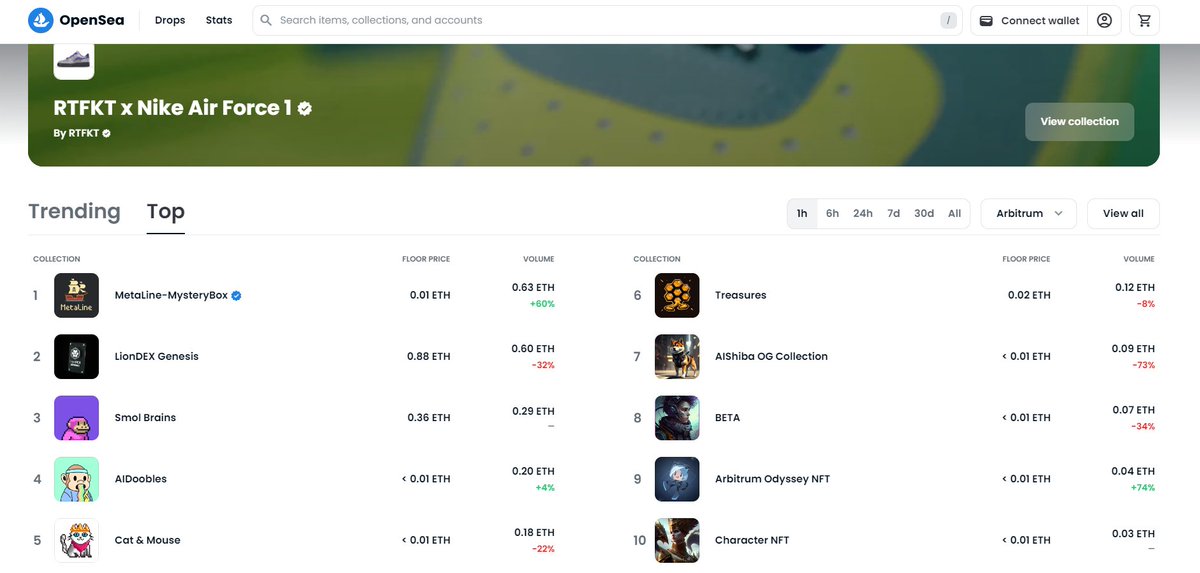Open the shopping cart icon
1200x573 pixels.
coord(1144,20)
